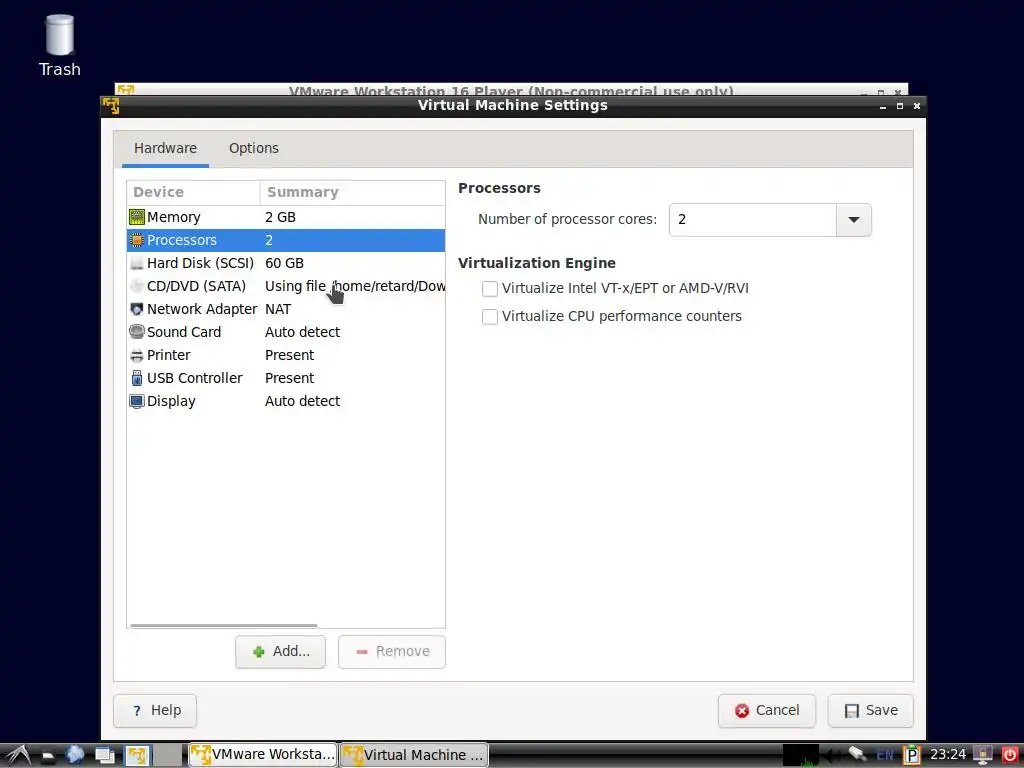Click the Network Adapter icon

[136, 309]
